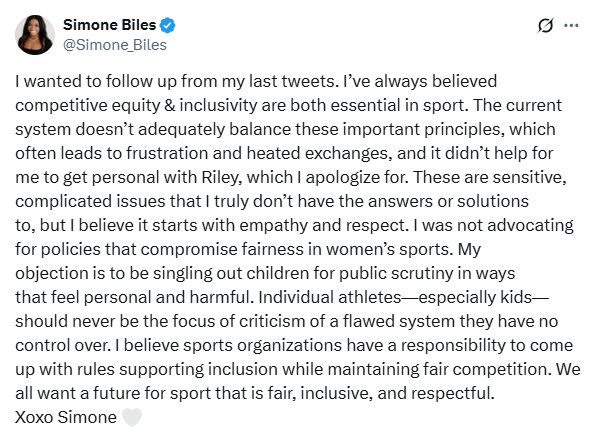Image resolution: width=594 pixels, height=433 pixels.
Task: Click the text 'Individual athletes—especially kids—'
Action: (x=403, y=297)
